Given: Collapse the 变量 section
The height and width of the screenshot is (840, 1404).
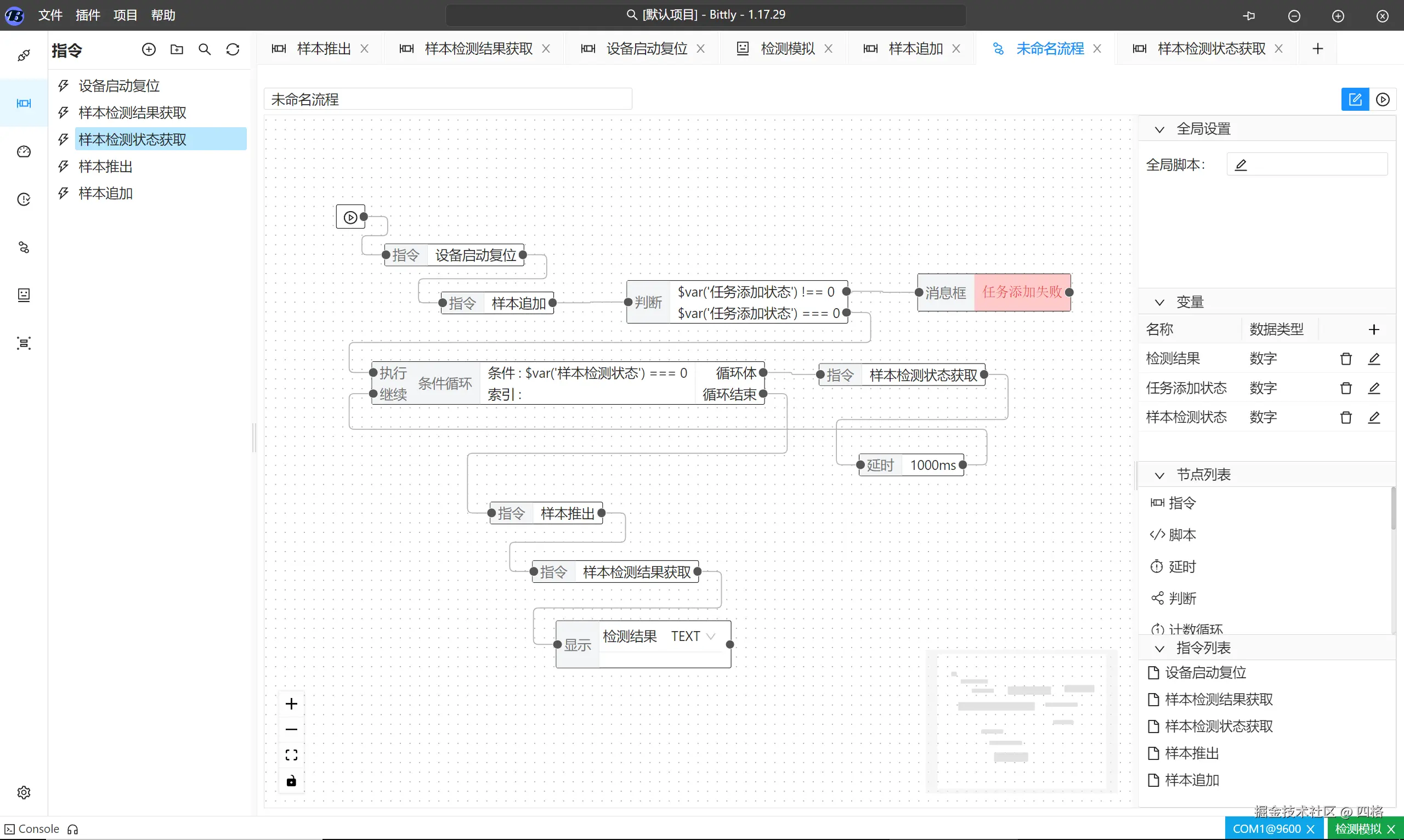Looking at the screenshot, I should click(x=1159, y=303).
